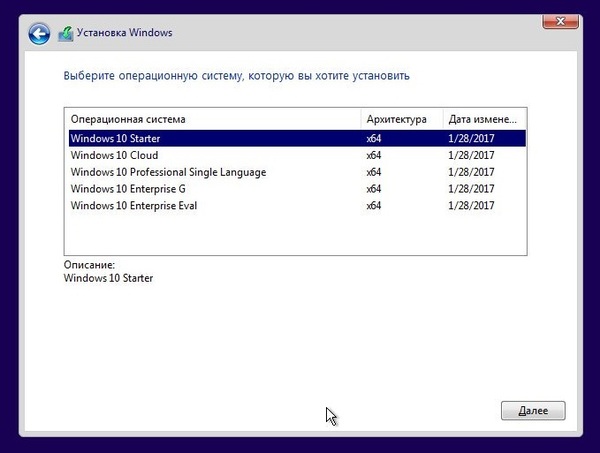600x453 pixels.
Task: Select Windows 10 Enterprise Eval
Action: pyautogui.click(x=297, y=205)
